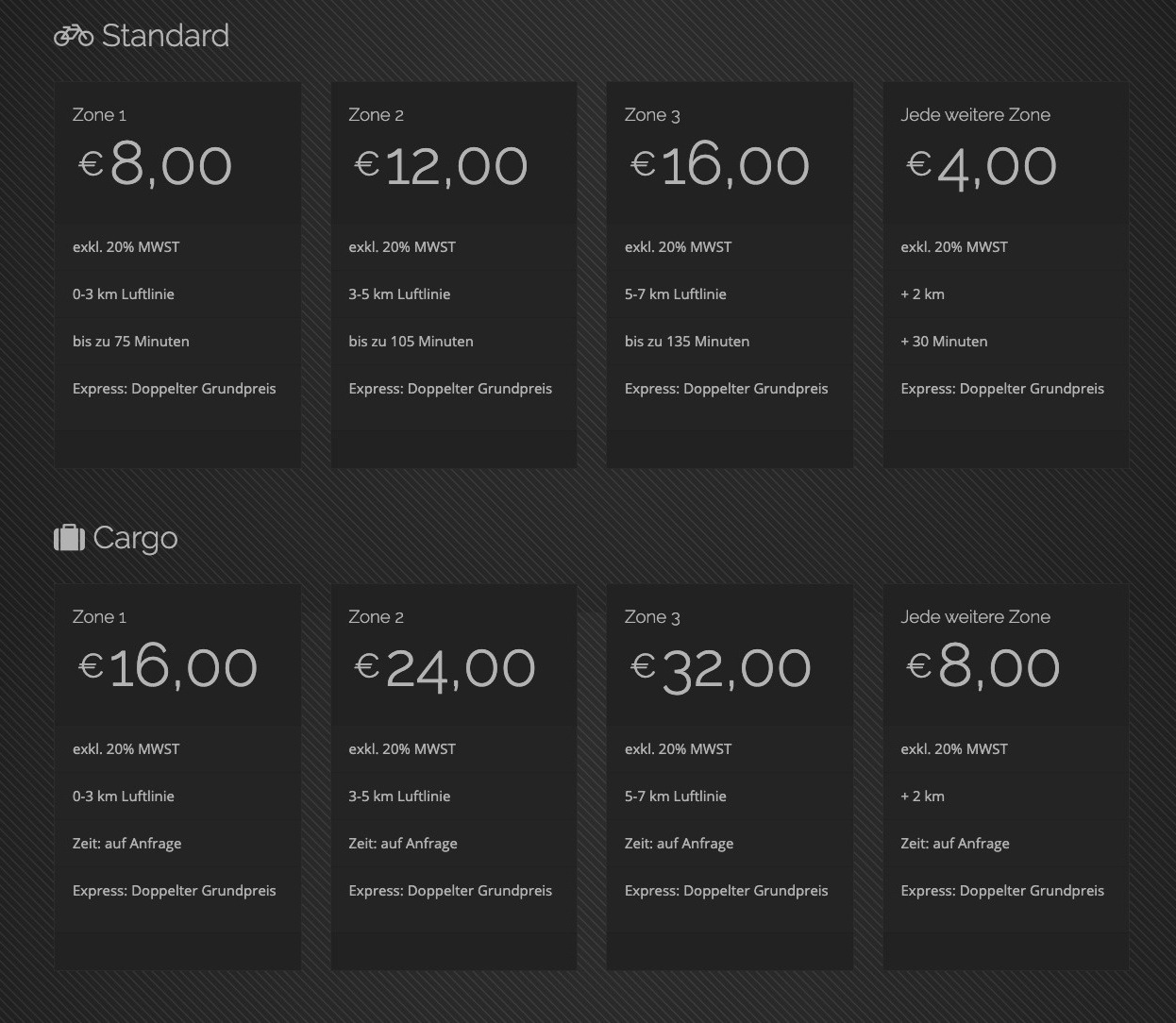Click 'bis zu 75 Minuten' in Standard Zone 1
The height and width of the screenshot is (1023, 1176).
[131, 342]
